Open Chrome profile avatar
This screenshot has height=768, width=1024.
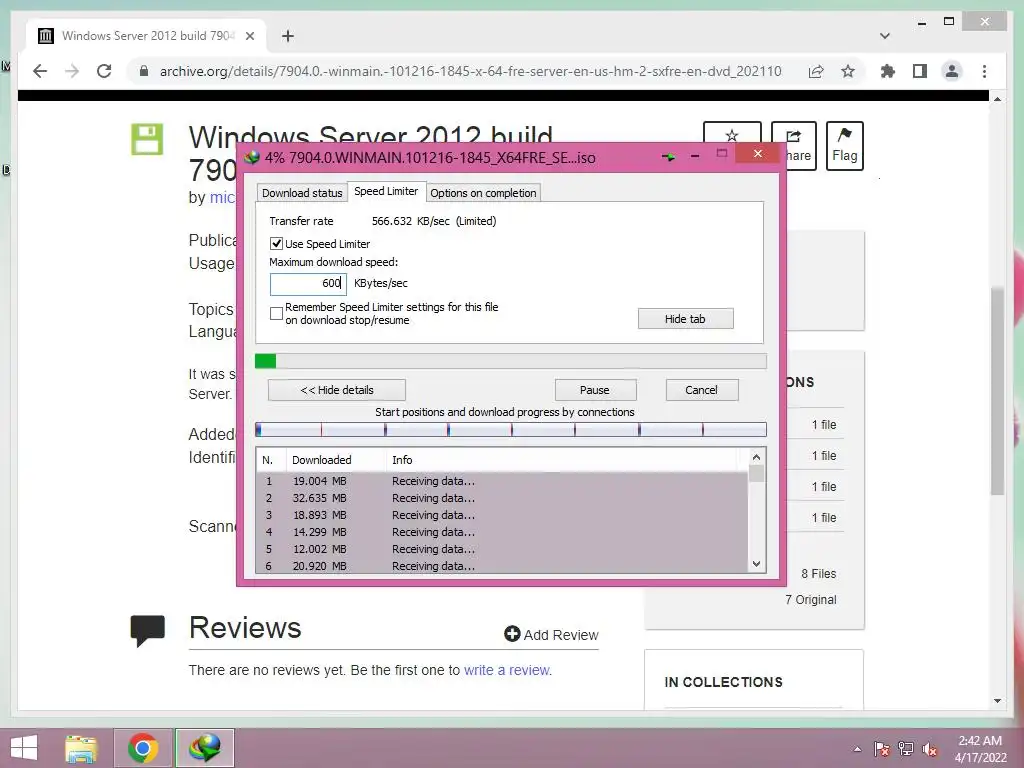[952, 71]
